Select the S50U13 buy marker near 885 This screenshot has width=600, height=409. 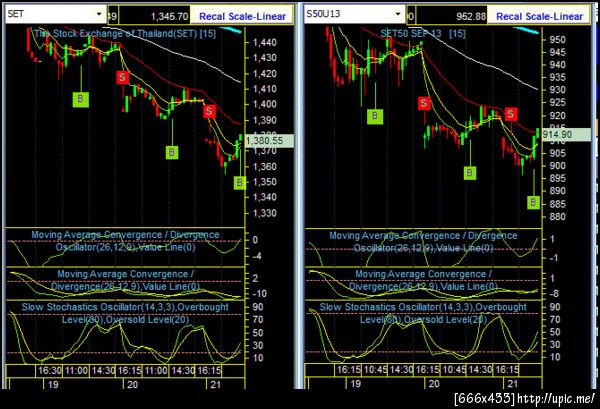point(533,202)
